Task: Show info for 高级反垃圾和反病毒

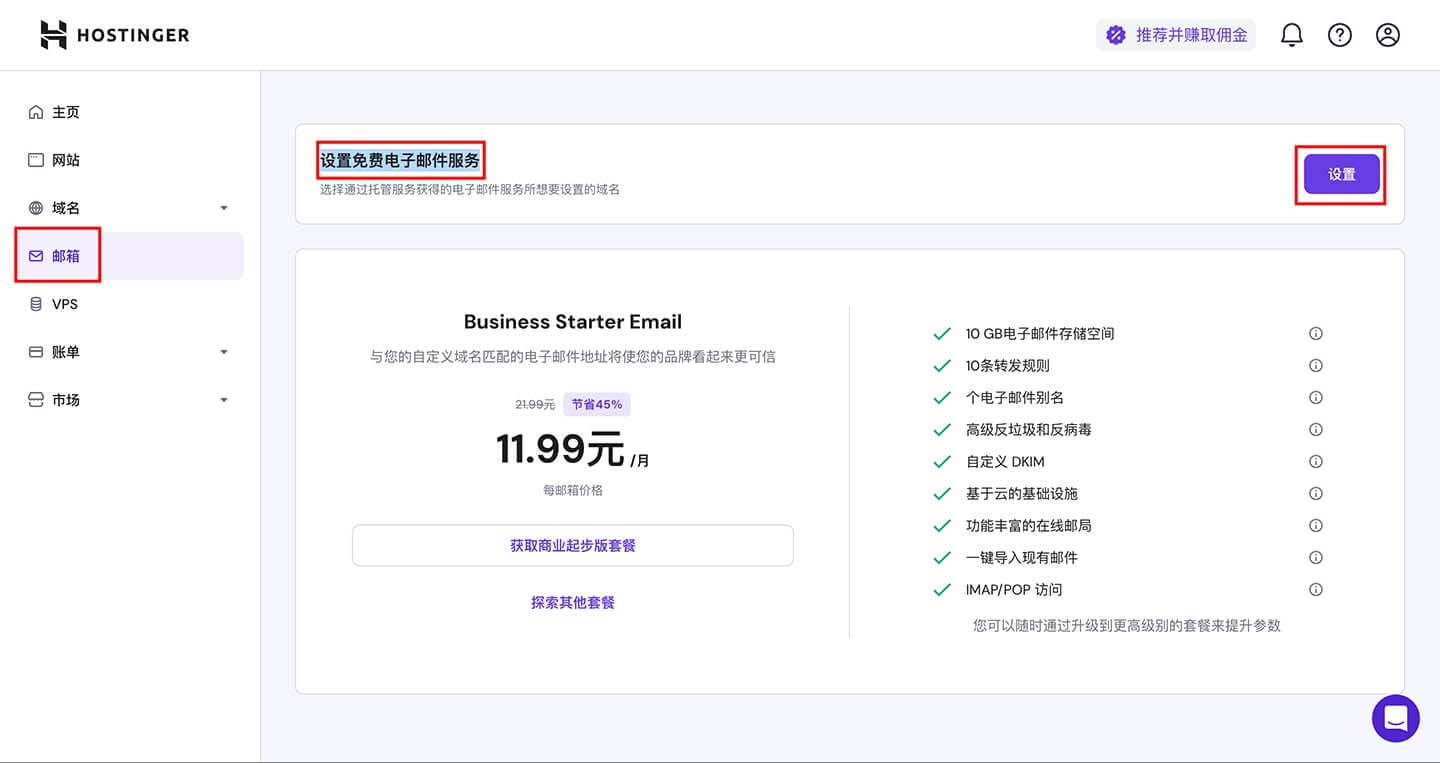Action: (1316, 430)
